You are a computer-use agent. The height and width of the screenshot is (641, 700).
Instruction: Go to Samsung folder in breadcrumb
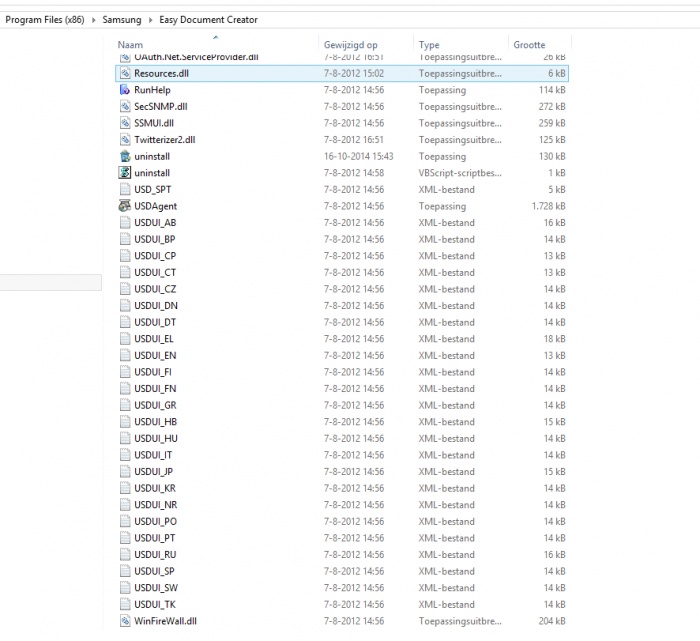(122, 20)
